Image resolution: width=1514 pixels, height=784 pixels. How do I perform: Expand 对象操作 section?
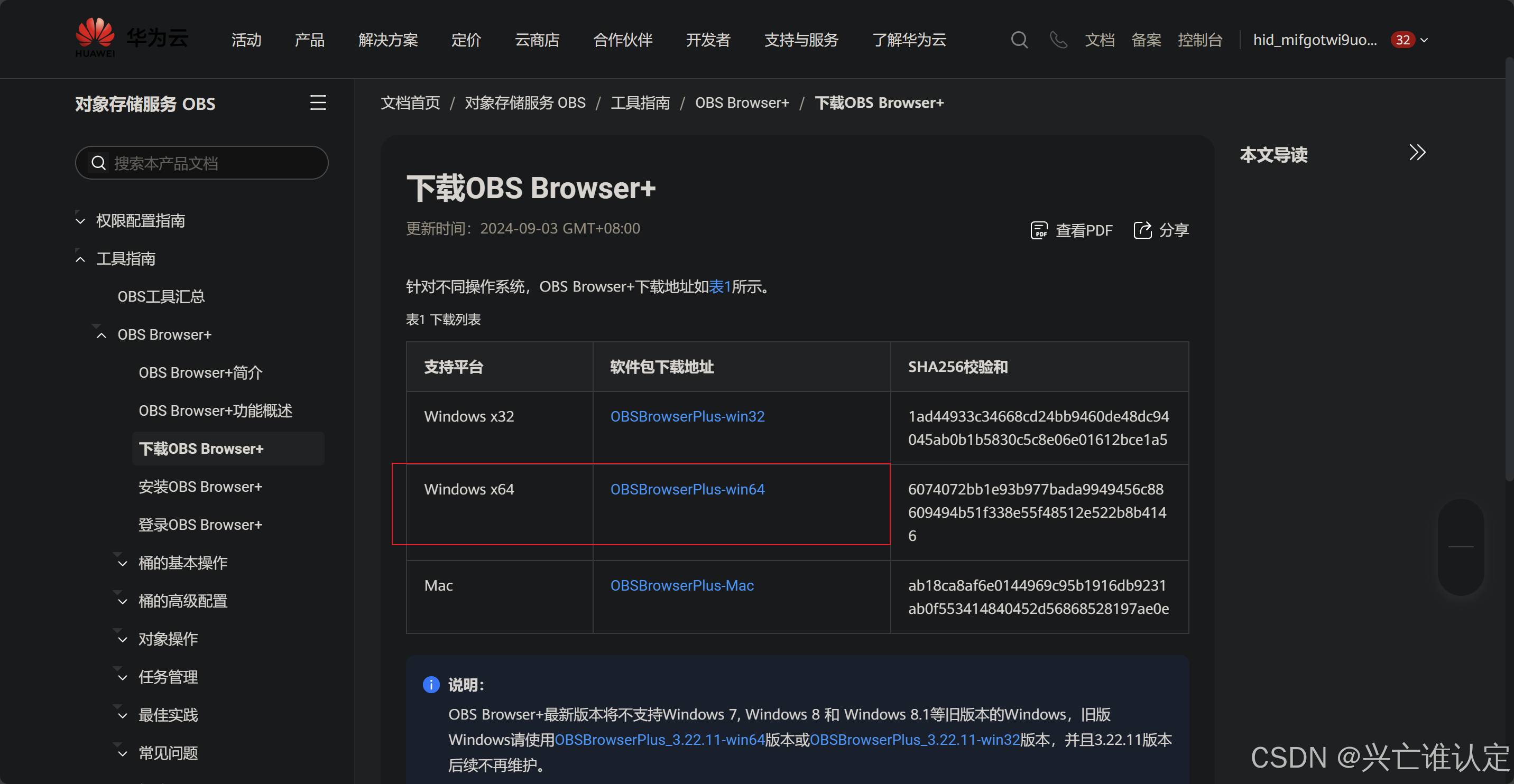[122, 640]
